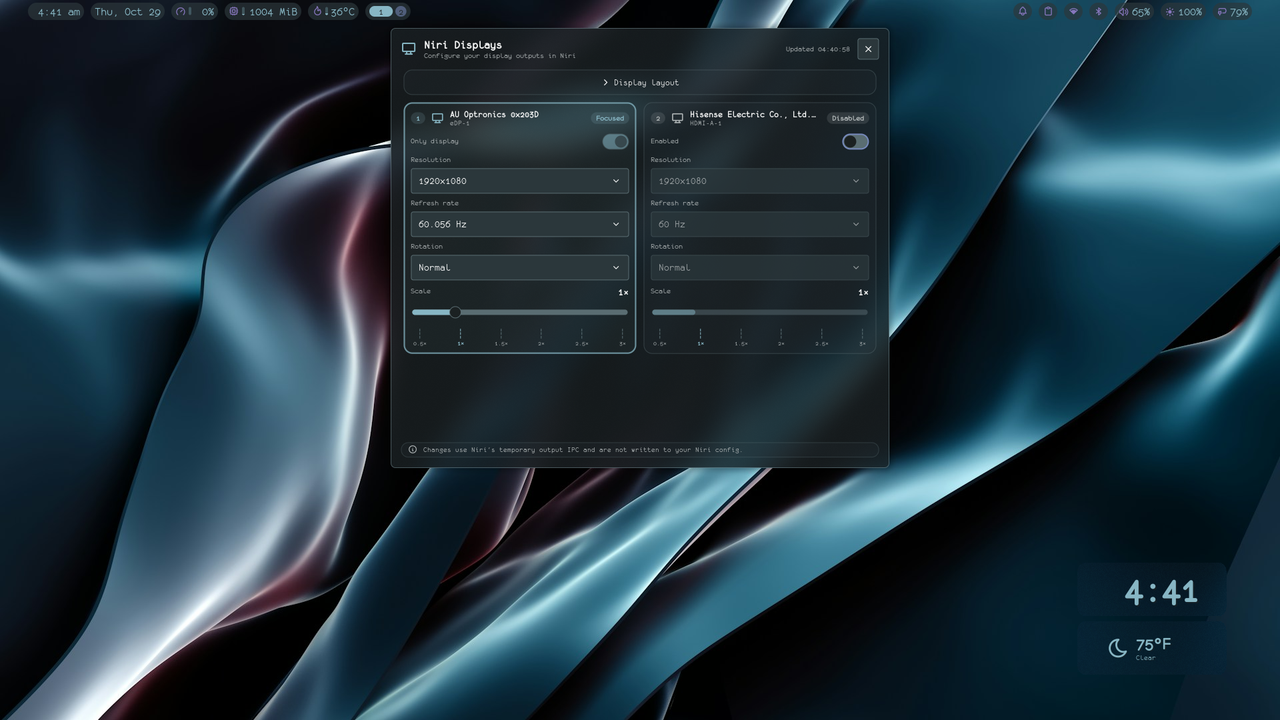Viewport: 1280px width, 720px height.
Task: Select the AU Optronics 0x203D display card header
Action: click(x=520, y=117)
